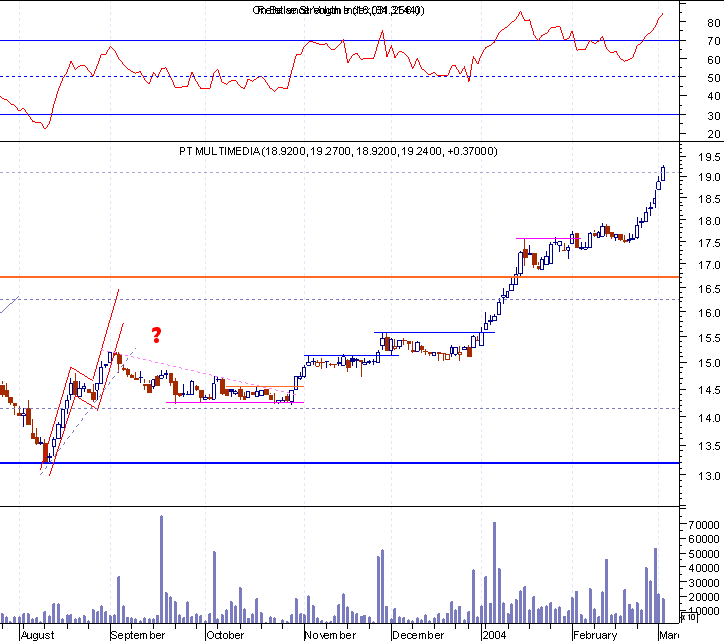
Task: Click the 40000 volume axis label
Action: click(x=704, y=568)
